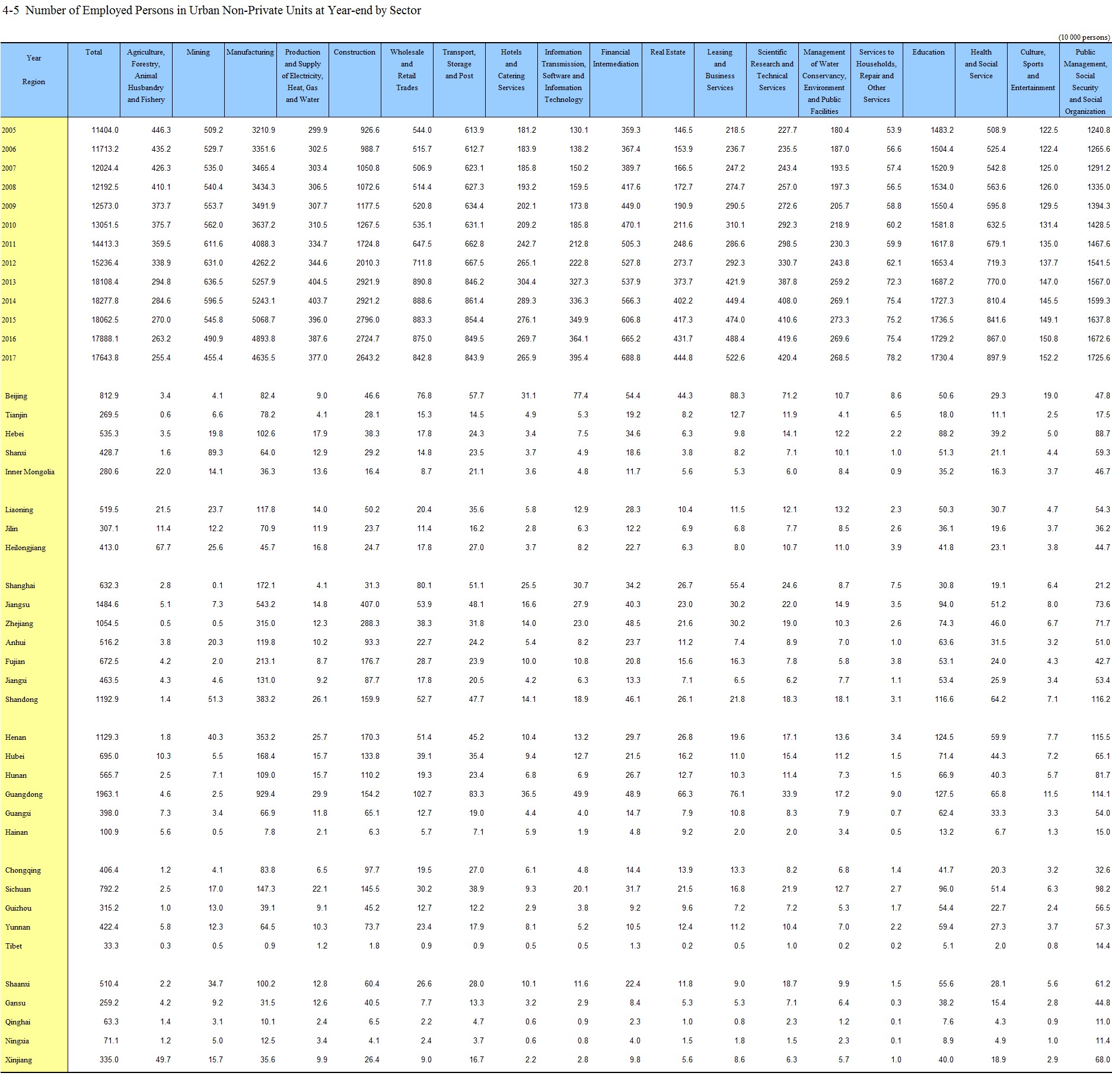Select the 2017 year row label
Viewport: 1112px width, 1092px height.
point(9,358)
